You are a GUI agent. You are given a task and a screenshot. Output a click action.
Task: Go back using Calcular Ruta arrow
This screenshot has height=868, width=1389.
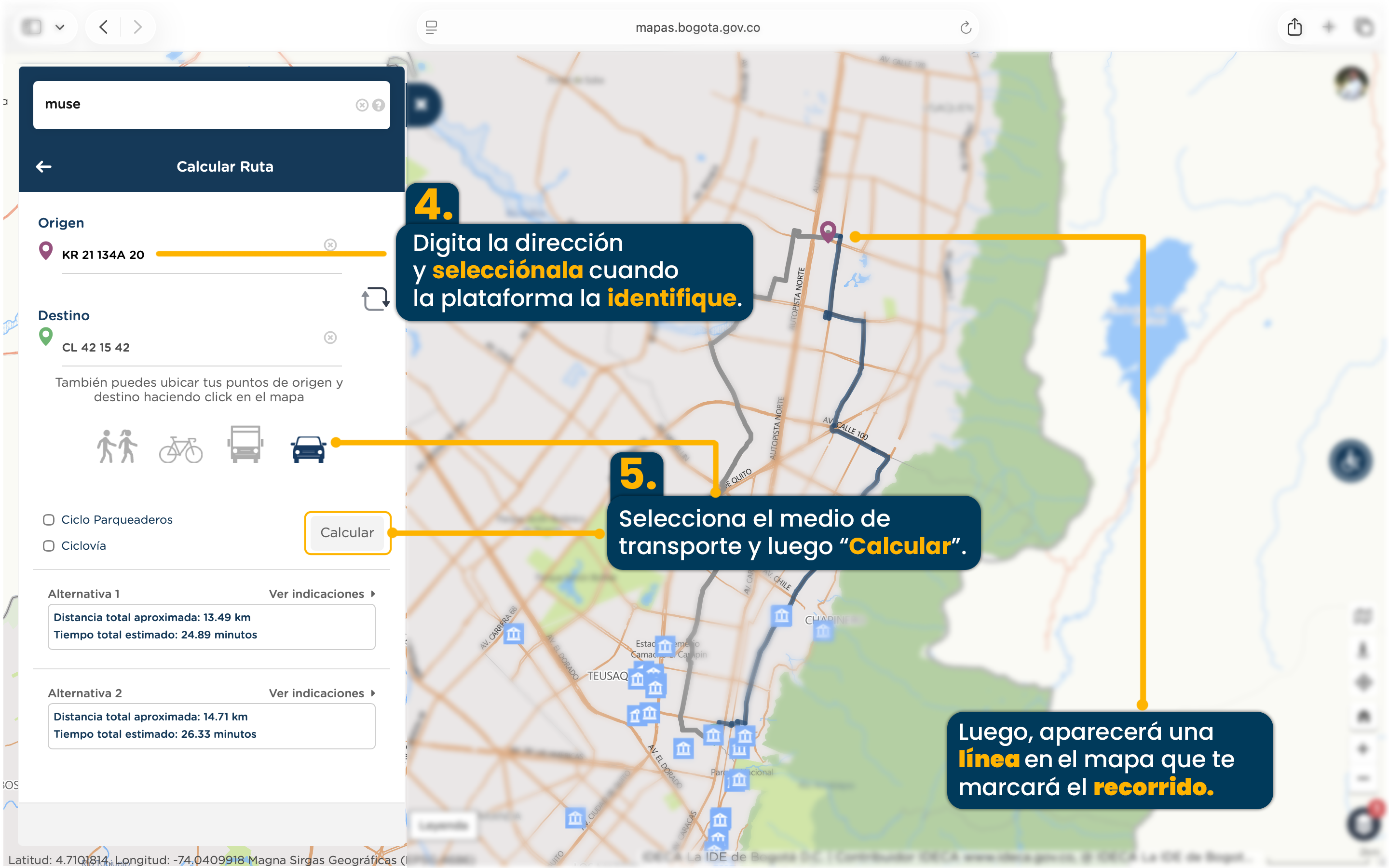43,166
